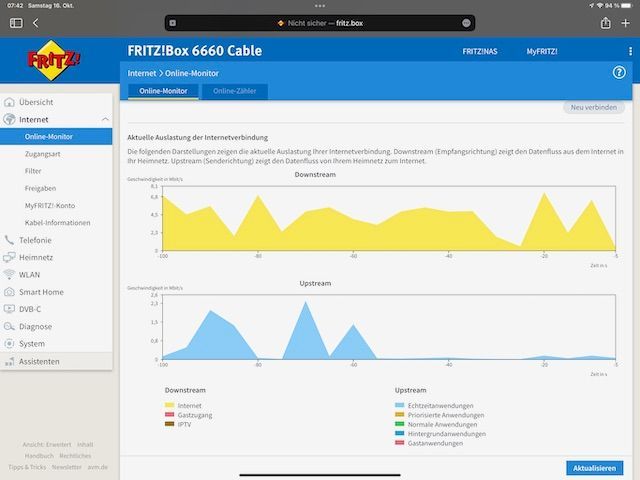Image resolution: width=640 pixels, height=480 pixels.
Task: Click the red Gastzugang legend swatch
Action: (169, 415)
